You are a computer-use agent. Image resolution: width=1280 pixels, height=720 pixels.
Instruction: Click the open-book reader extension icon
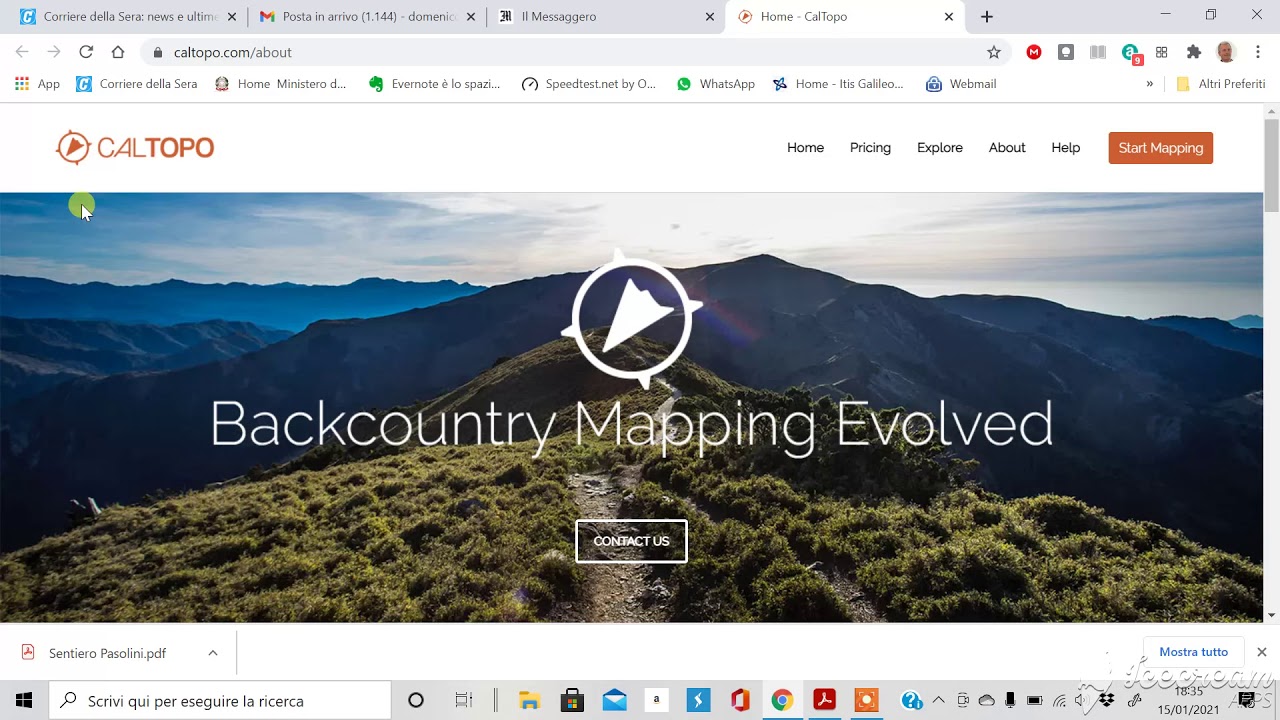tap(1098, 52)
